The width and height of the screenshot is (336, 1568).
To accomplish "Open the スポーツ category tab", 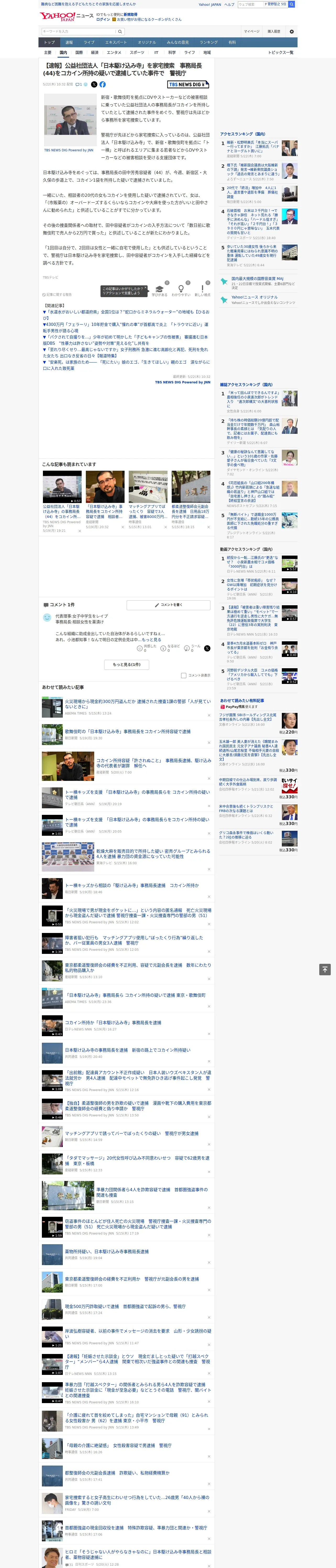I will (137, 52).
